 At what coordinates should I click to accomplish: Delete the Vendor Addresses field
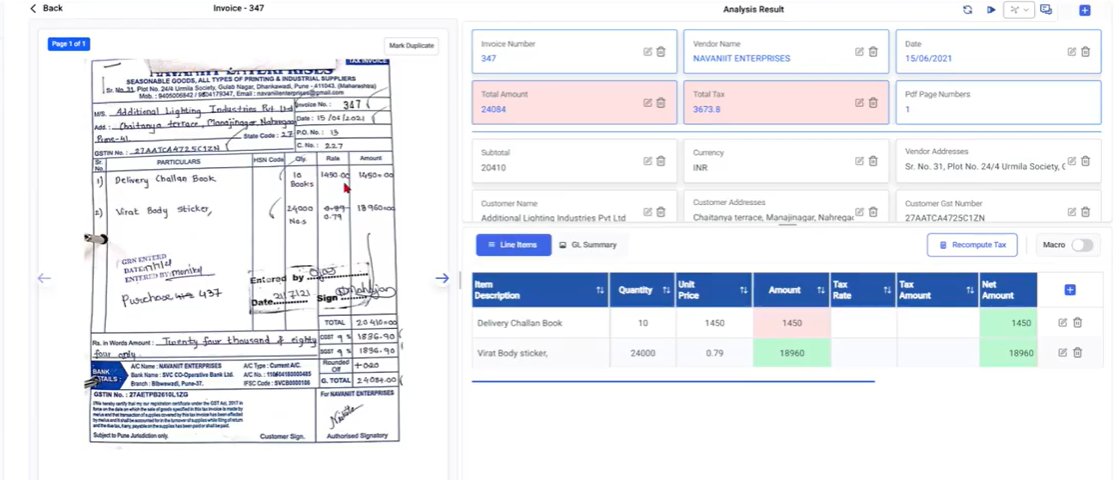click(x=1085, y=161)
